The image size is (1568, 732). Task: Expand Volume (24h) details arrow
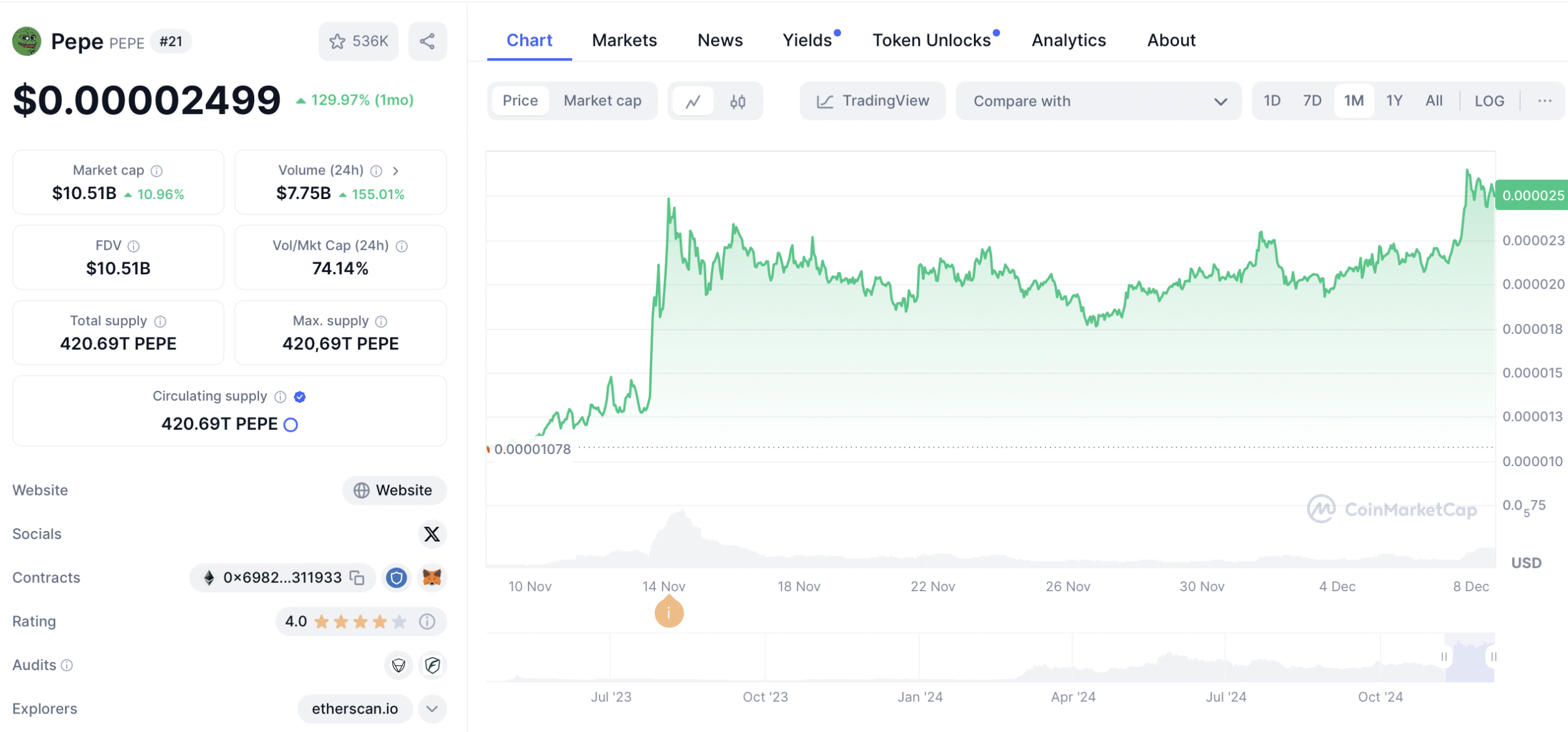coord(396,171)
